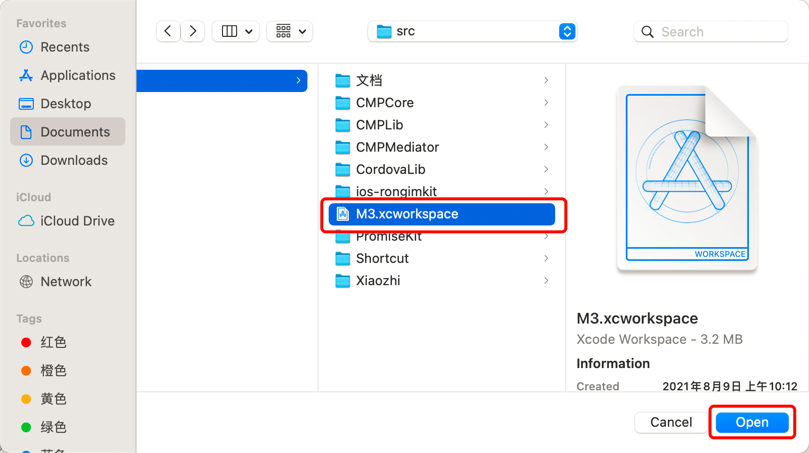Select the orange 橙色 tag

68,370
